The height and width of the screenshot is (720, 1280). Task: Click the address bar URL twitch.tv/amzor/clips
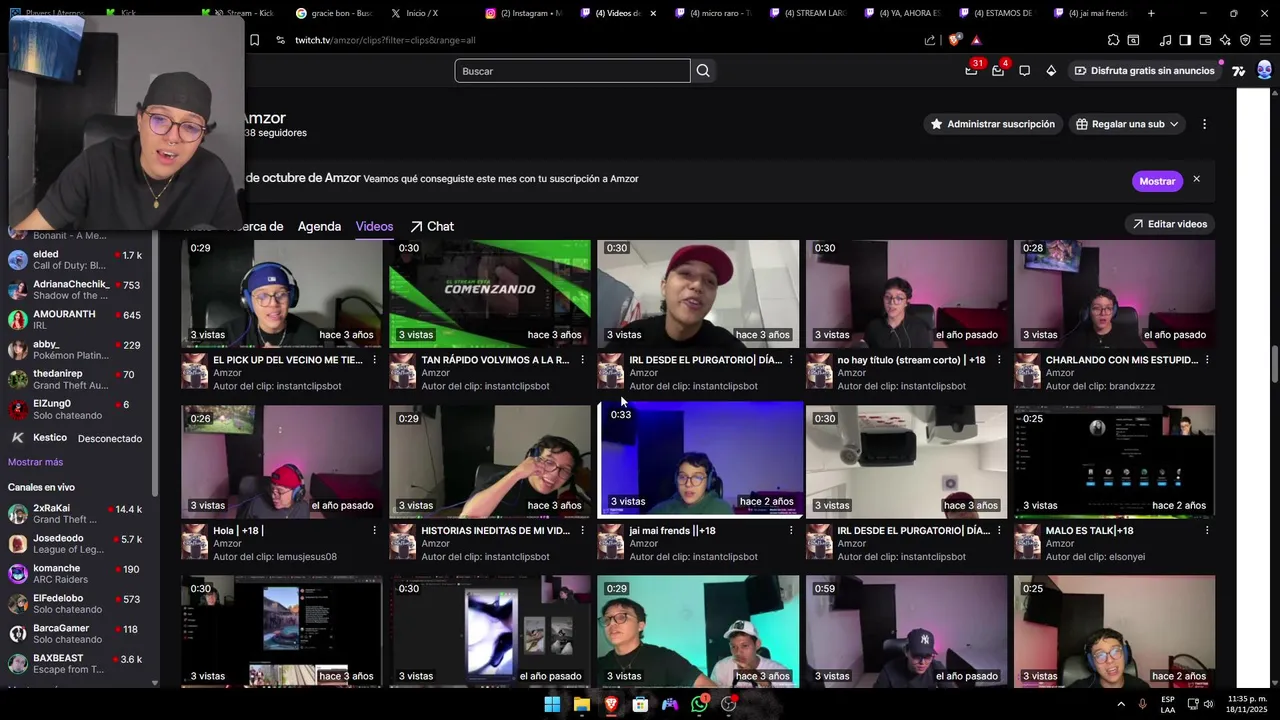click(x=385, y=40)
